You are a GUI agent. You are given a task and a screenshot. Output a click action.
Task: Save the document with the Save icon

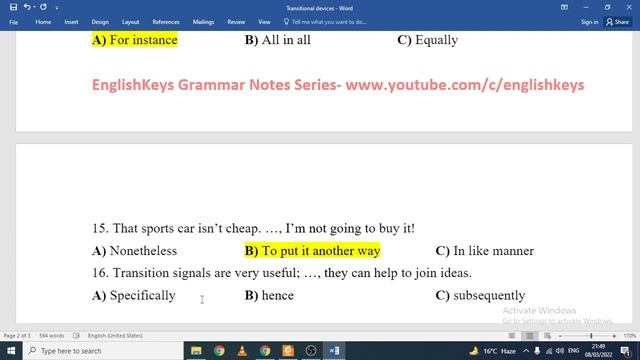click(13, 7)
